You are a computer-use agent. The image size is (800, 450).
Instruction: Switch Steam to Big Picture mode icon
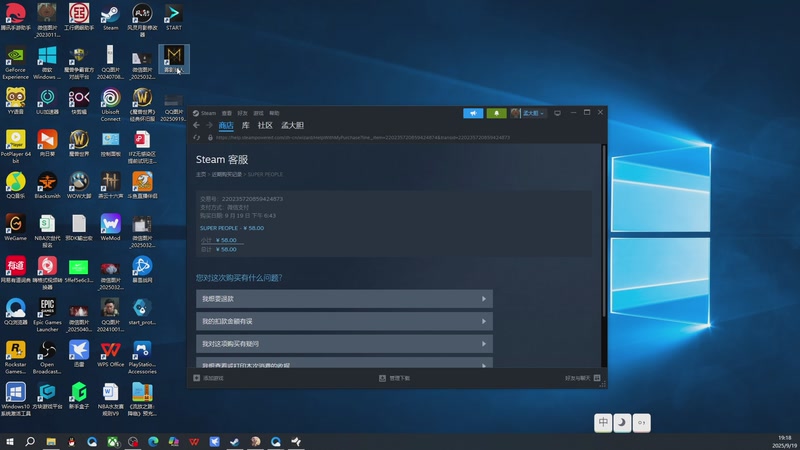pyautogui.click(x=557, y=113)
